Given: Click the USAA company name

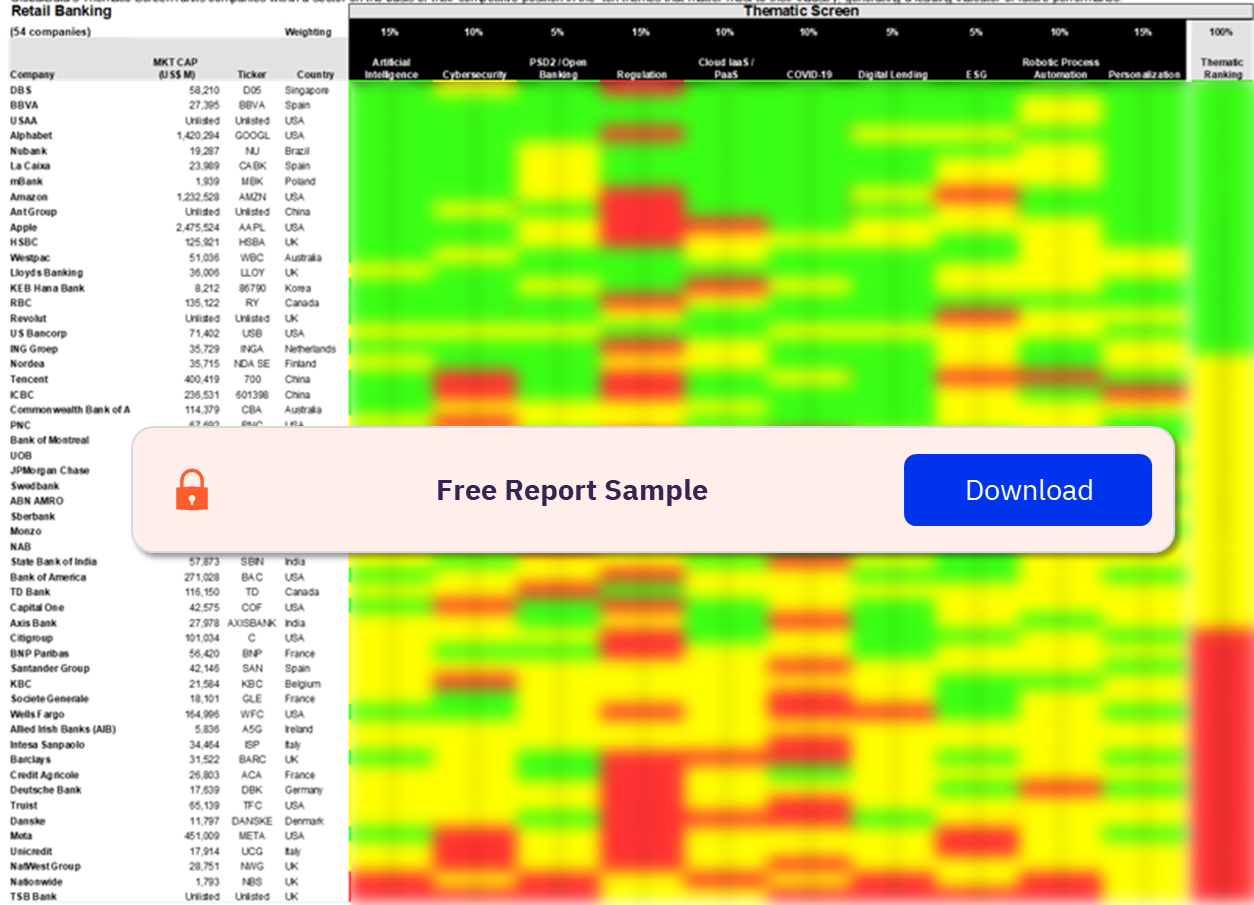Looking at the screenshot, I should [x=24, y=120].
